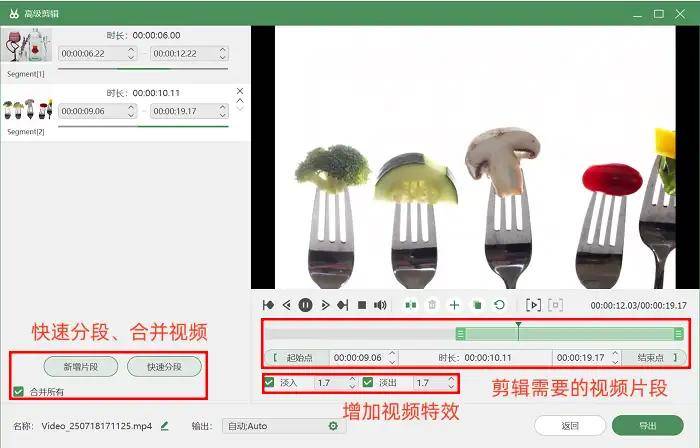Open output settings gear icon
This screenshot has width=700, height=448.
[334, 426]
